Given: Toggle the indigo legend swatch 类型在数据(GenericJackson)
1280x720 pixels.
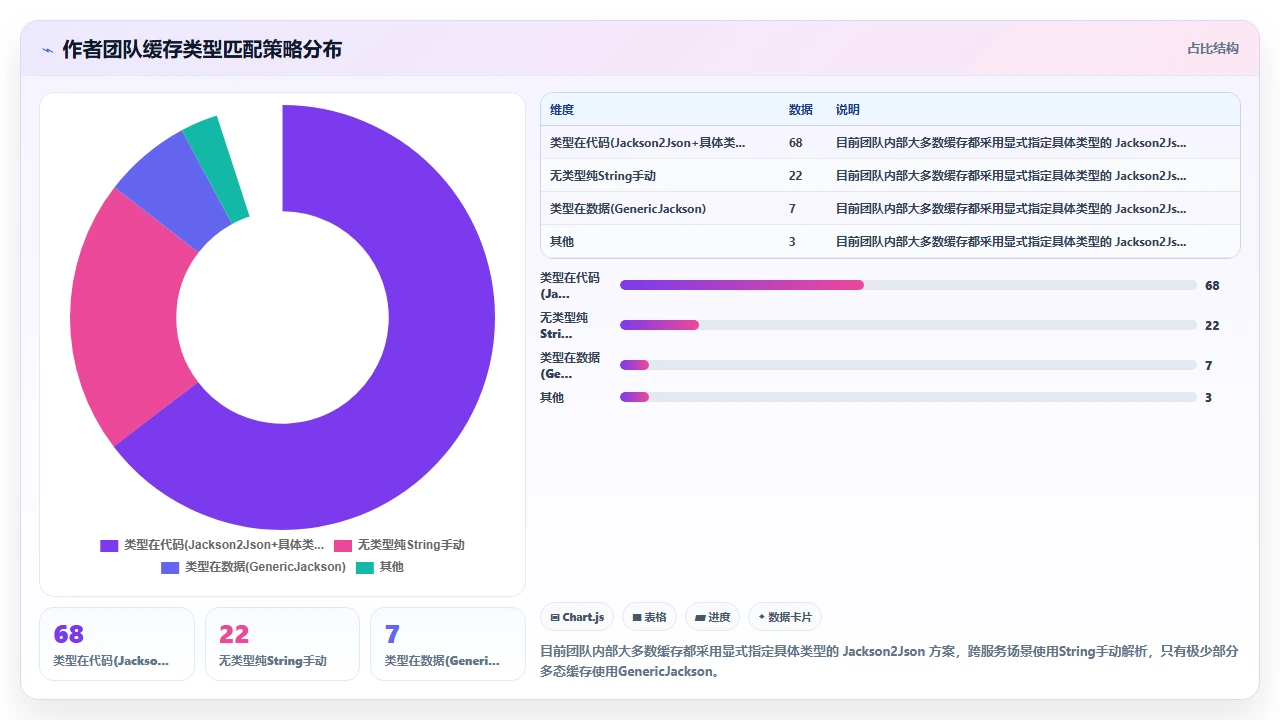Looking at the screenshot, I should tap(170, 567).
